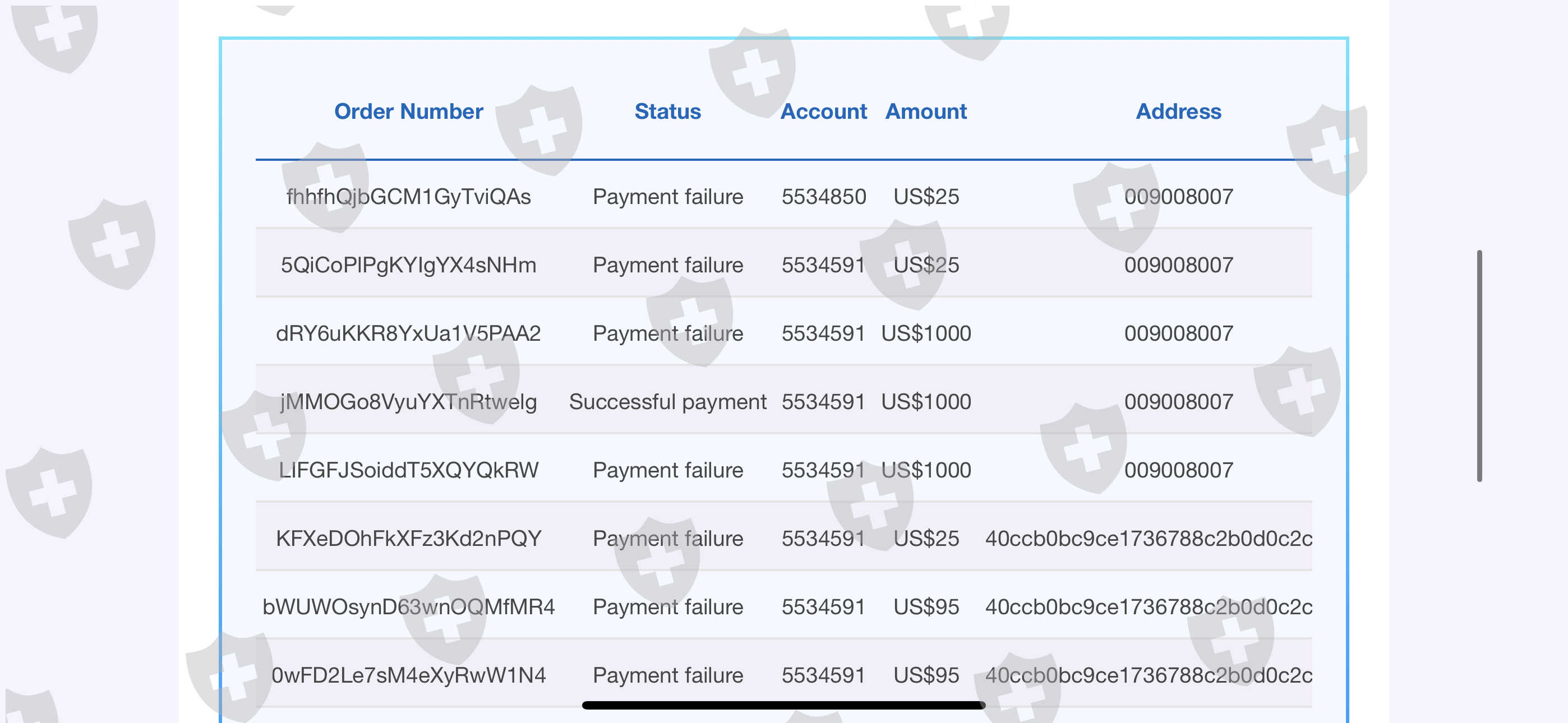Click the Successful payment status cell
This screenshot has width=1568, height=723.
click(667, 402)
